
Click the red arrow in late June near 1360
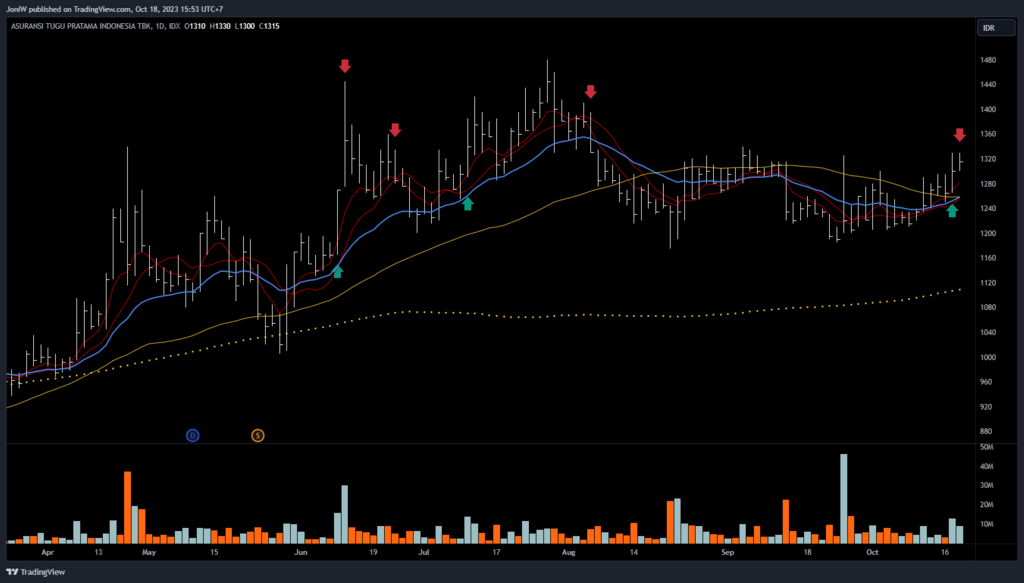click(395, 130)
